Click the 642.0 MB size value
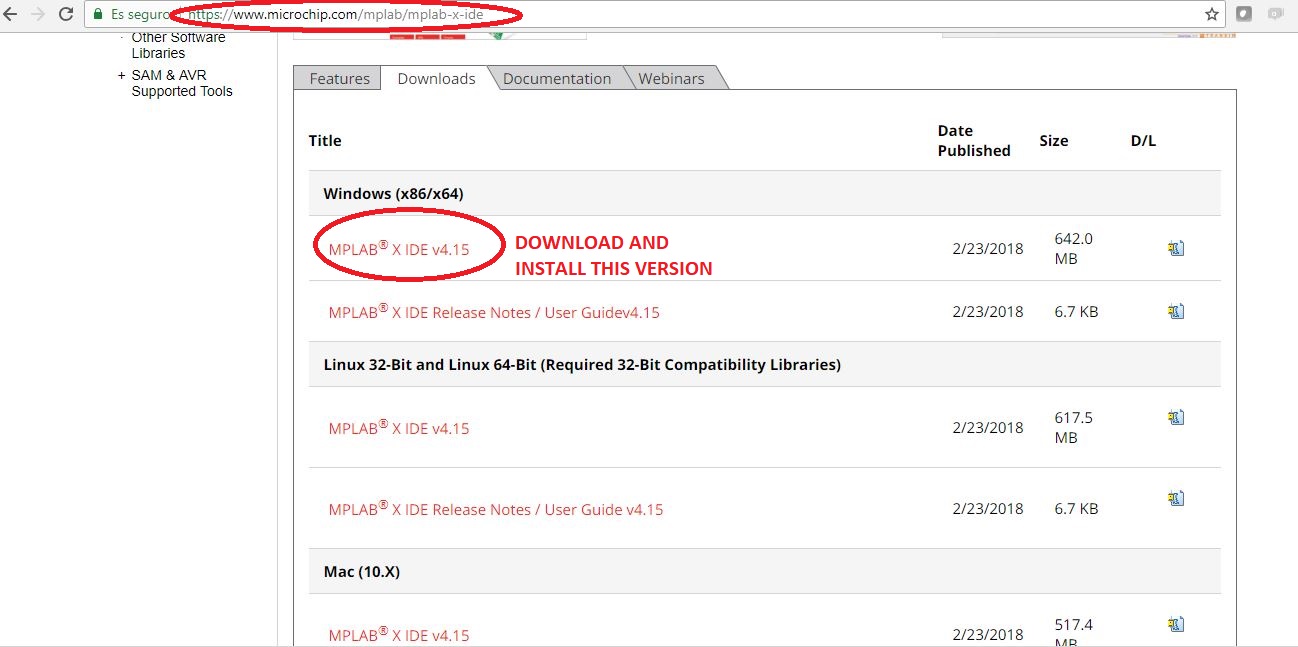Image resolution: width=1298 pixels, height=647 pixels. pyautogui.click(x=1073, y=248)
